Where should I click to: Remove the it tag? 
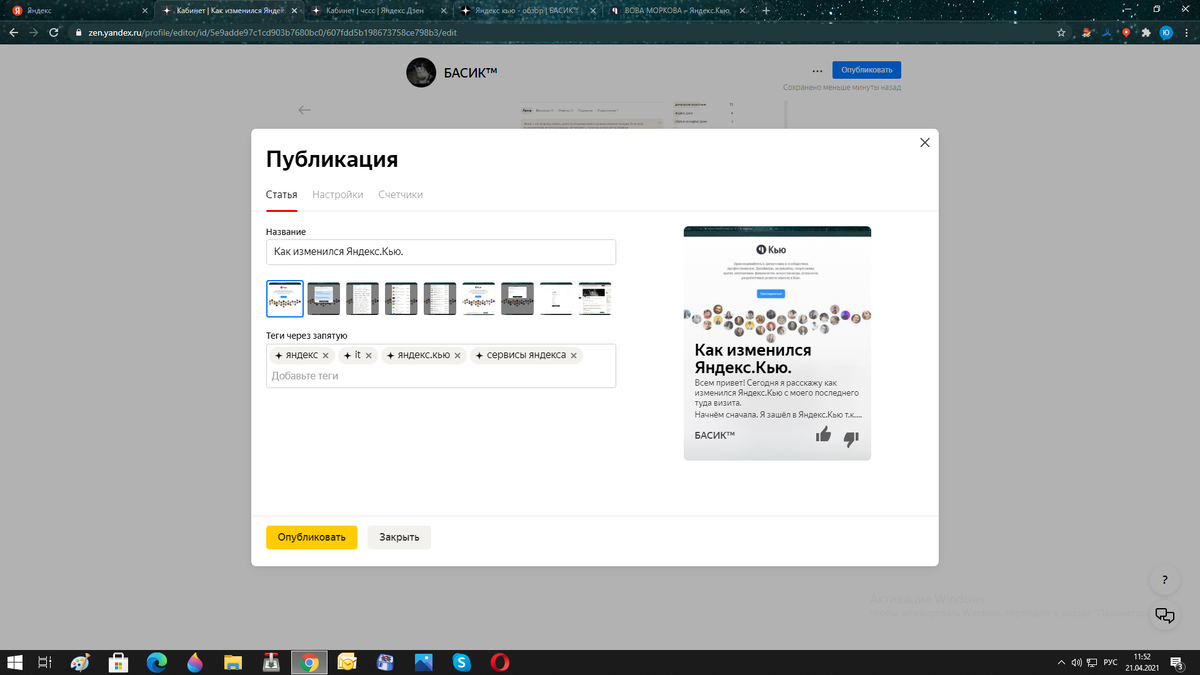coord(368,356)
